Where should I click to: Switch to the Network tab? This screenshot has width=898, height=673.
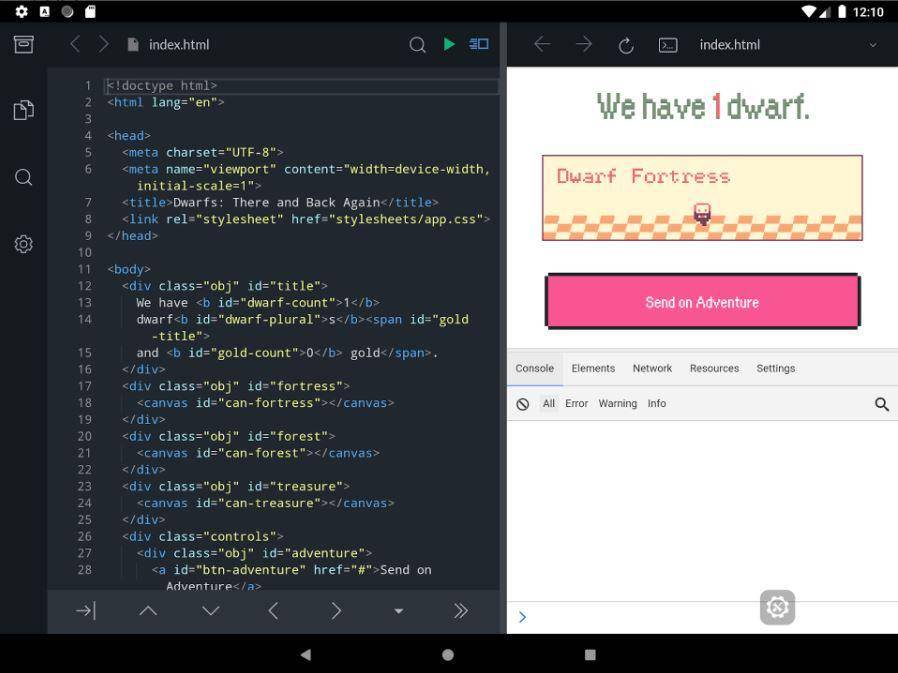click(652, 368)
